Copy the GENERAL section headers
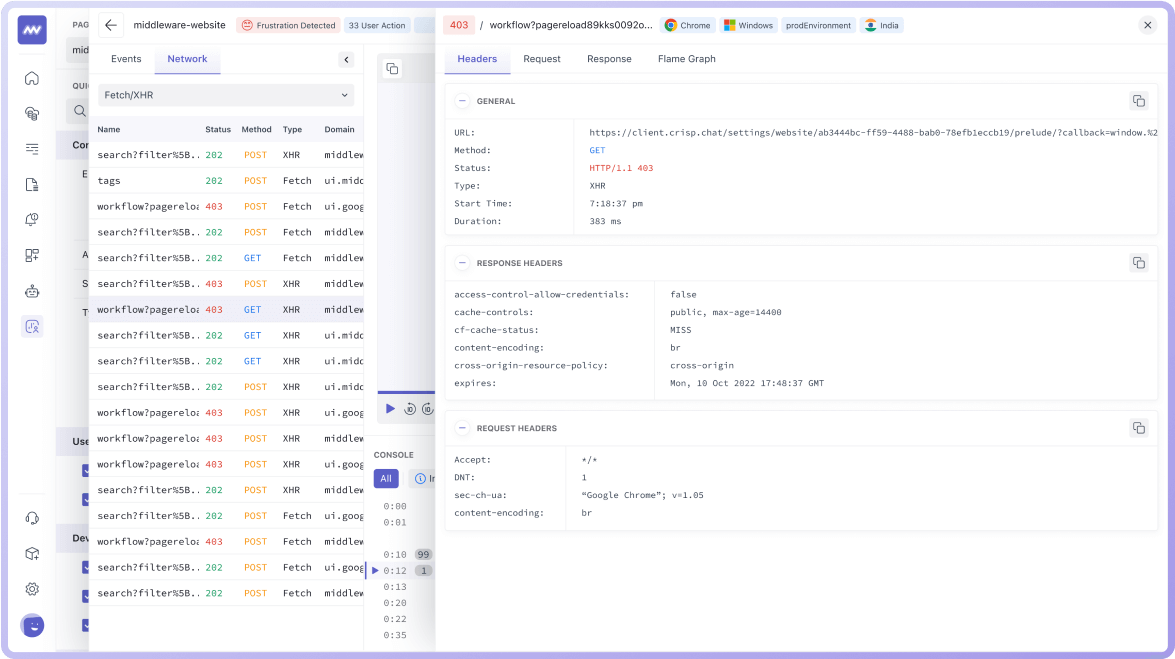The height and width of the screenshot is (659, 1175). point(1139,100)
